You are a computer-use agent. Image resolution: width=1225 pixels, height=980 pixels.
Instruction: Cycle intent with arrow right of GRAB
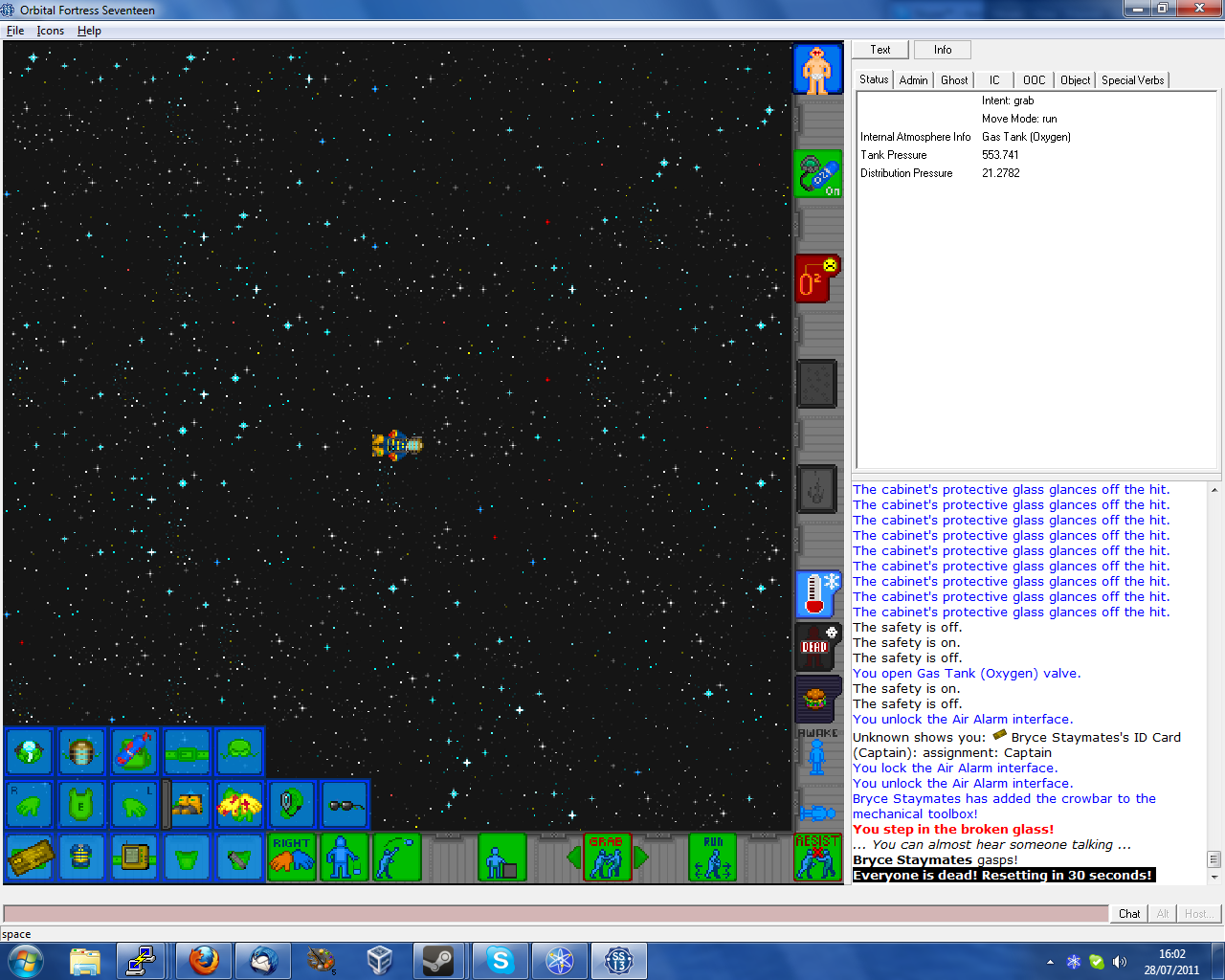pyautogui.click(x=642, y=857)
